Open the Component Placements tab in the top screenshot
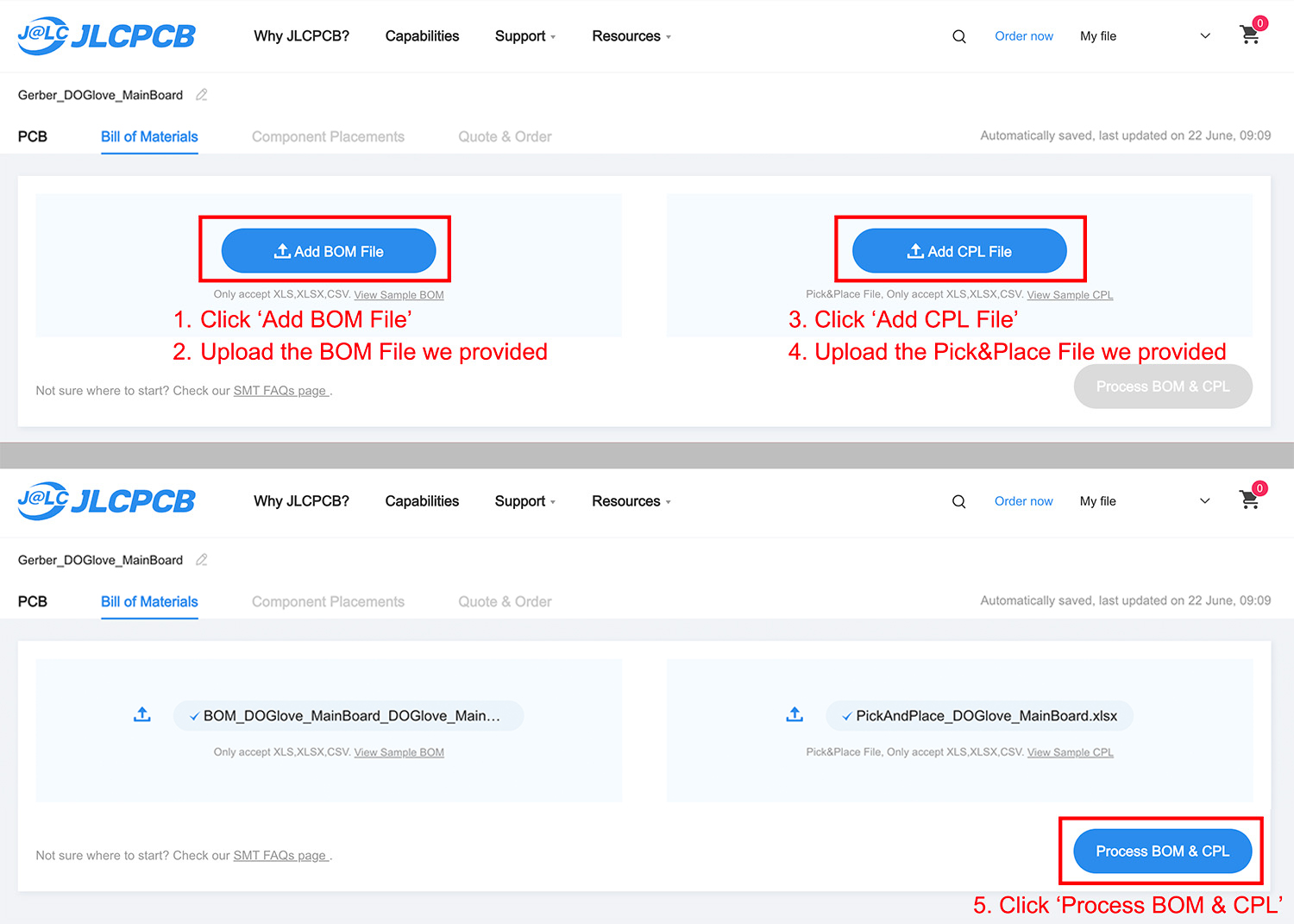 coord(328,136)
